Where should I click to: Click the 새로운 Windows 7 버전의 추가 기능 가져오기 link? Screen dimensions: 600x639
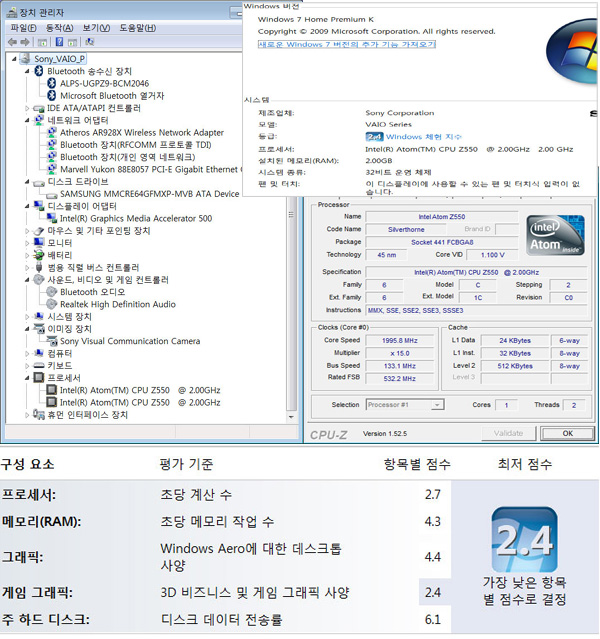point(347,44)
